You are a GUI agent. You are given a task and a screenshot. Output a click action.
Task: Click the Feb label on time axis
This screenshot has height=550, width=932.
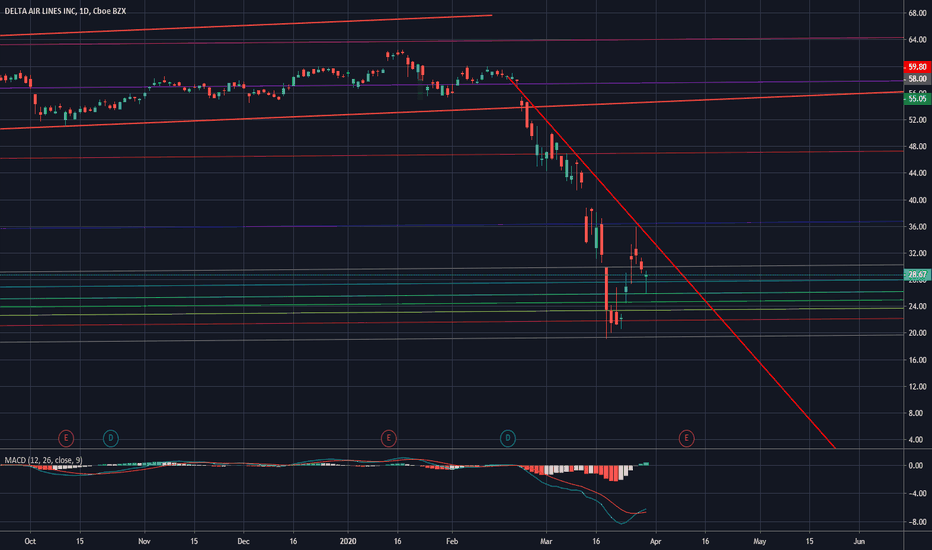(452, 541)
